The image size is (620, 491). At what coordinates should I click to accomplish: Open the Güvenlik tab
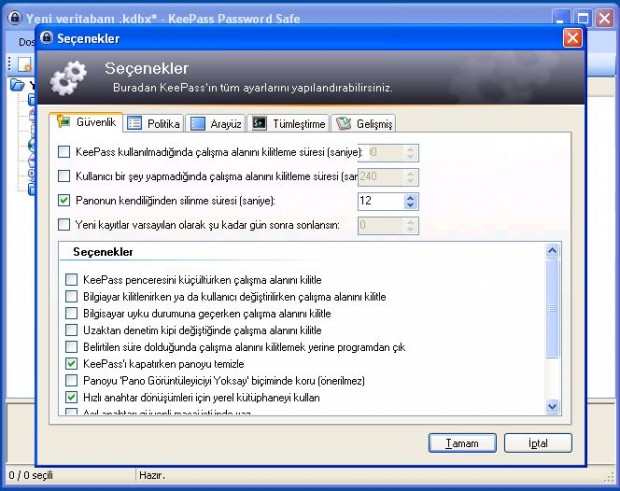(86, 122)
